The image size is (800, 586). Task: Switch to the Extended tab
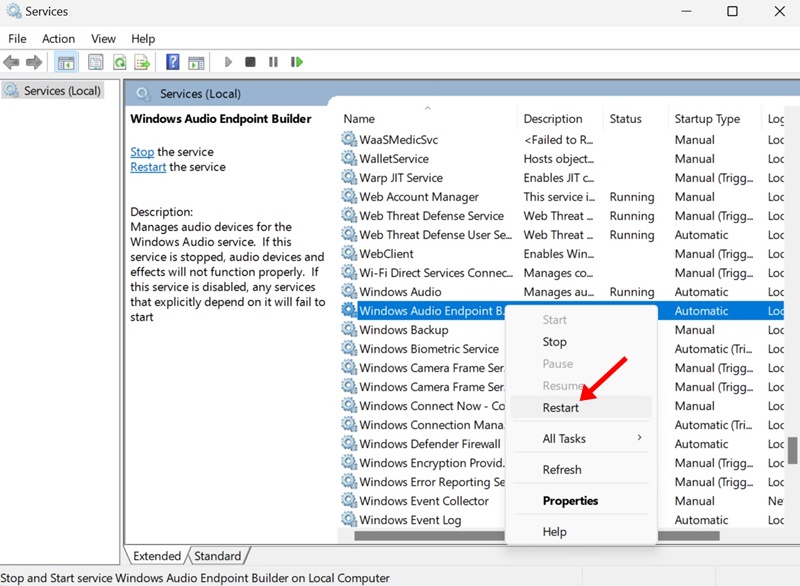pos(157,556)
